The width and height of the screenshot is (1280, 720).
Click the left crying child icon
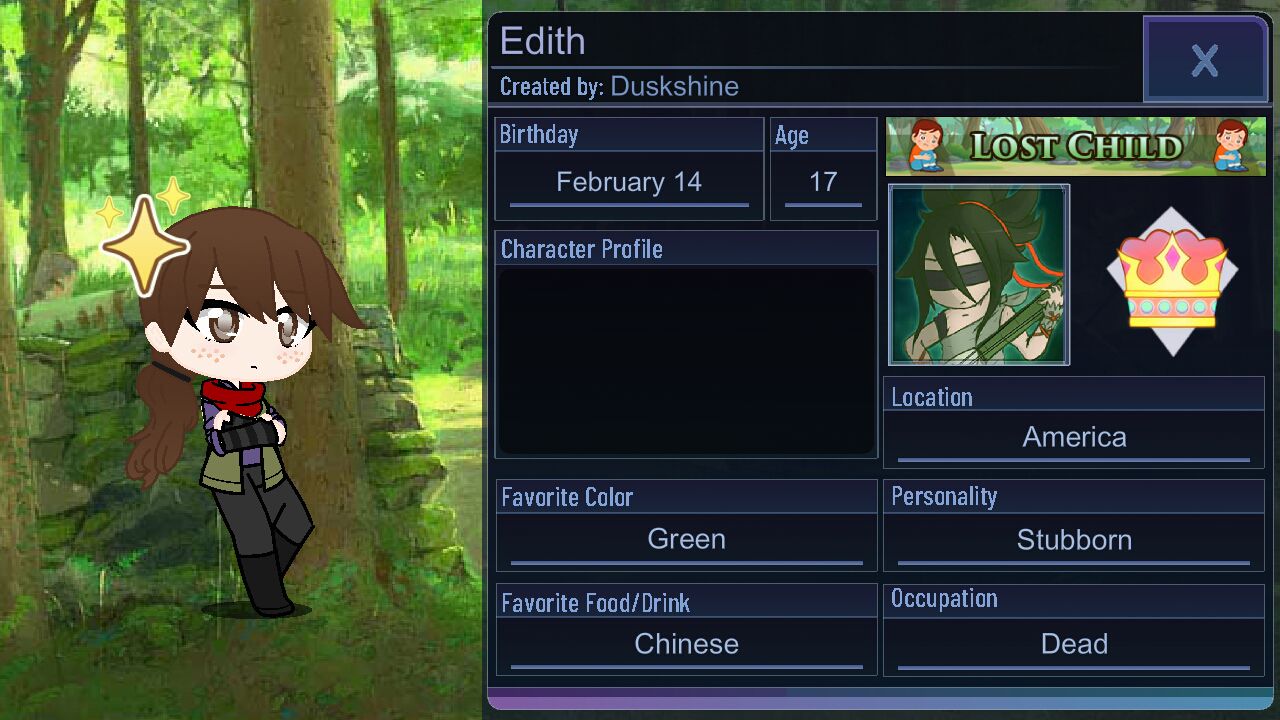[927, 146]
